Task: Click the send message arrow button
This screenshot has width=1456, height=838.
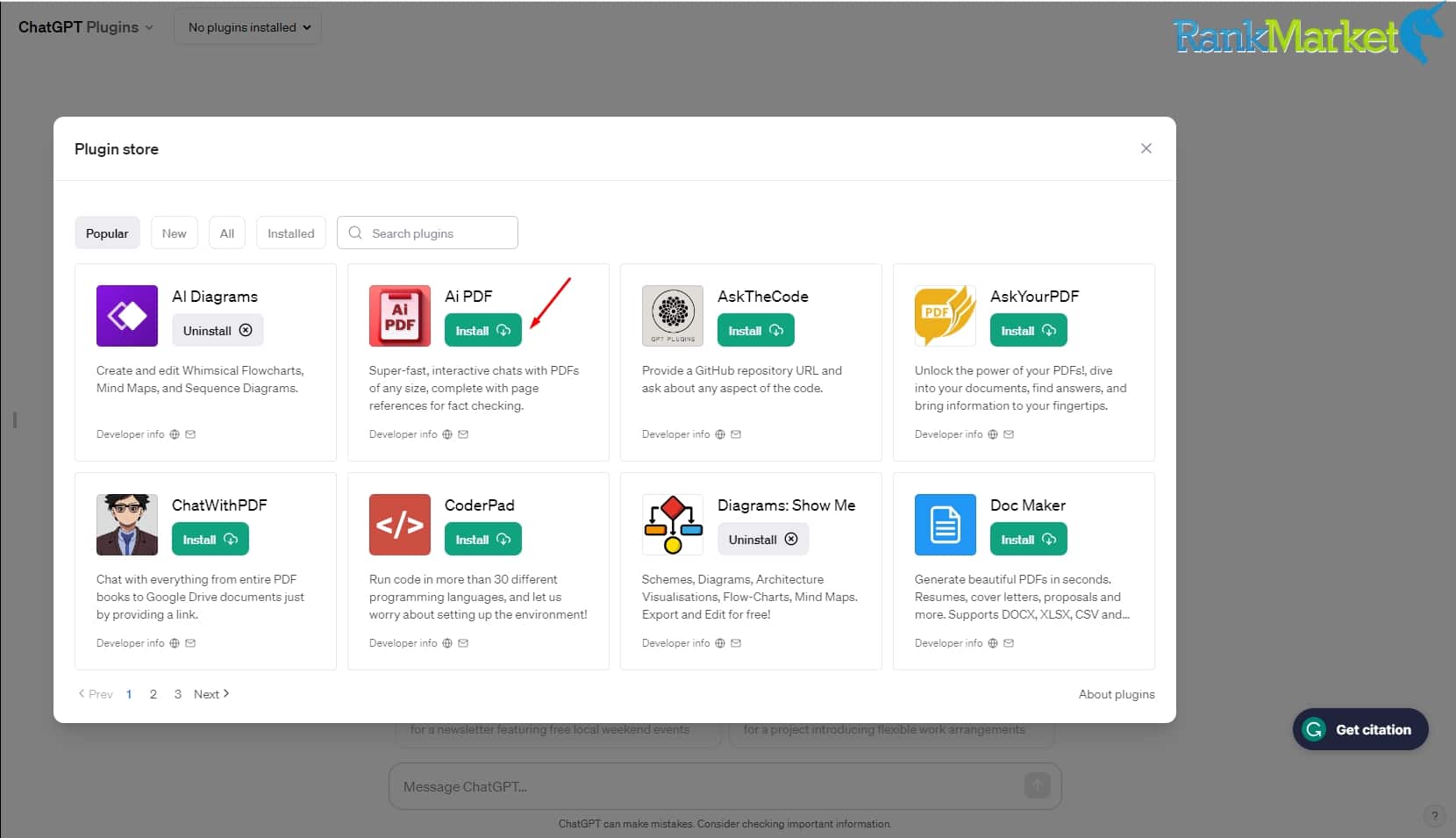Action: coord(1037,785)
